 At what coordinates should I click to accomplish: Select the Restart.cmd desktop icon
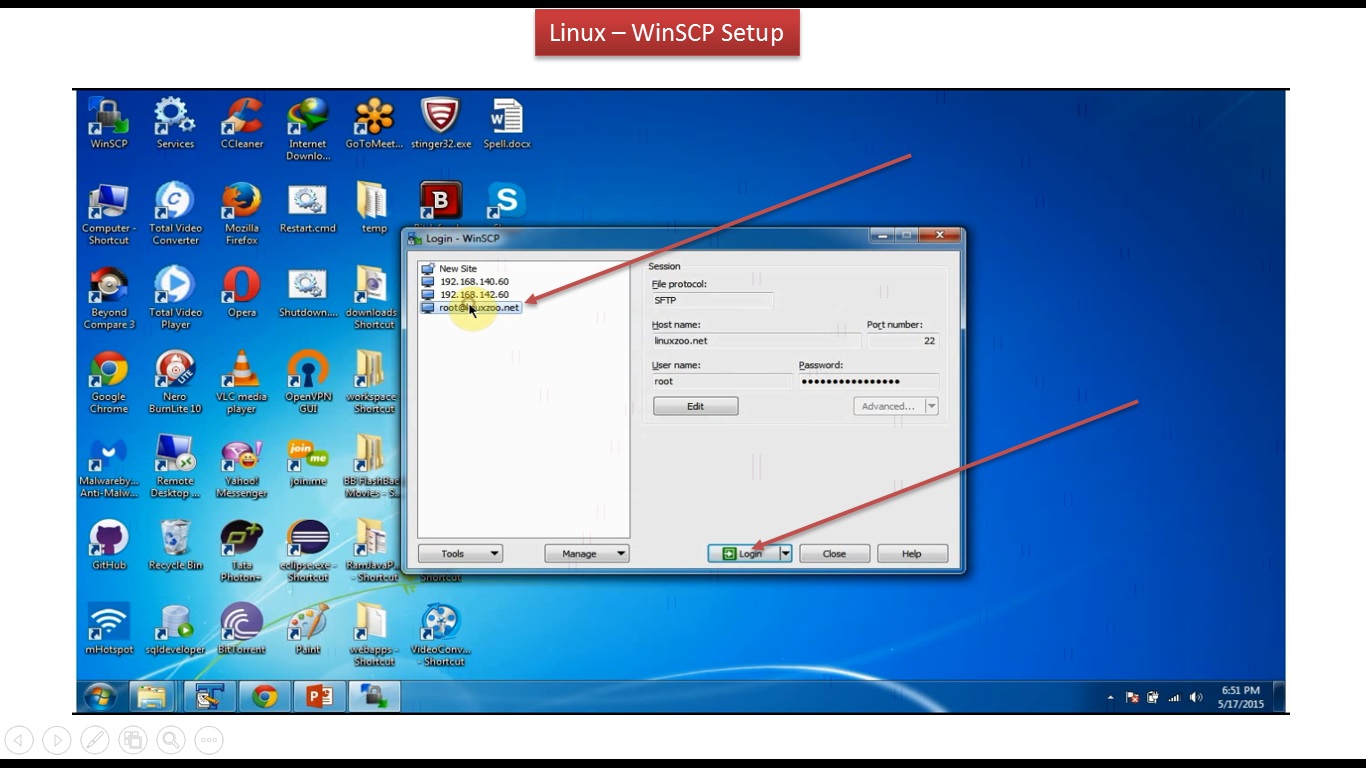point(308,208)
